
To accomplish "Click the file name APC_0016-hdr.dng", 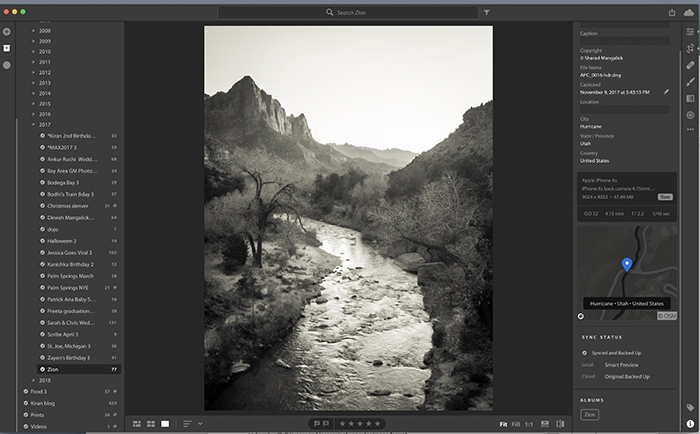I will pos(600,75).
